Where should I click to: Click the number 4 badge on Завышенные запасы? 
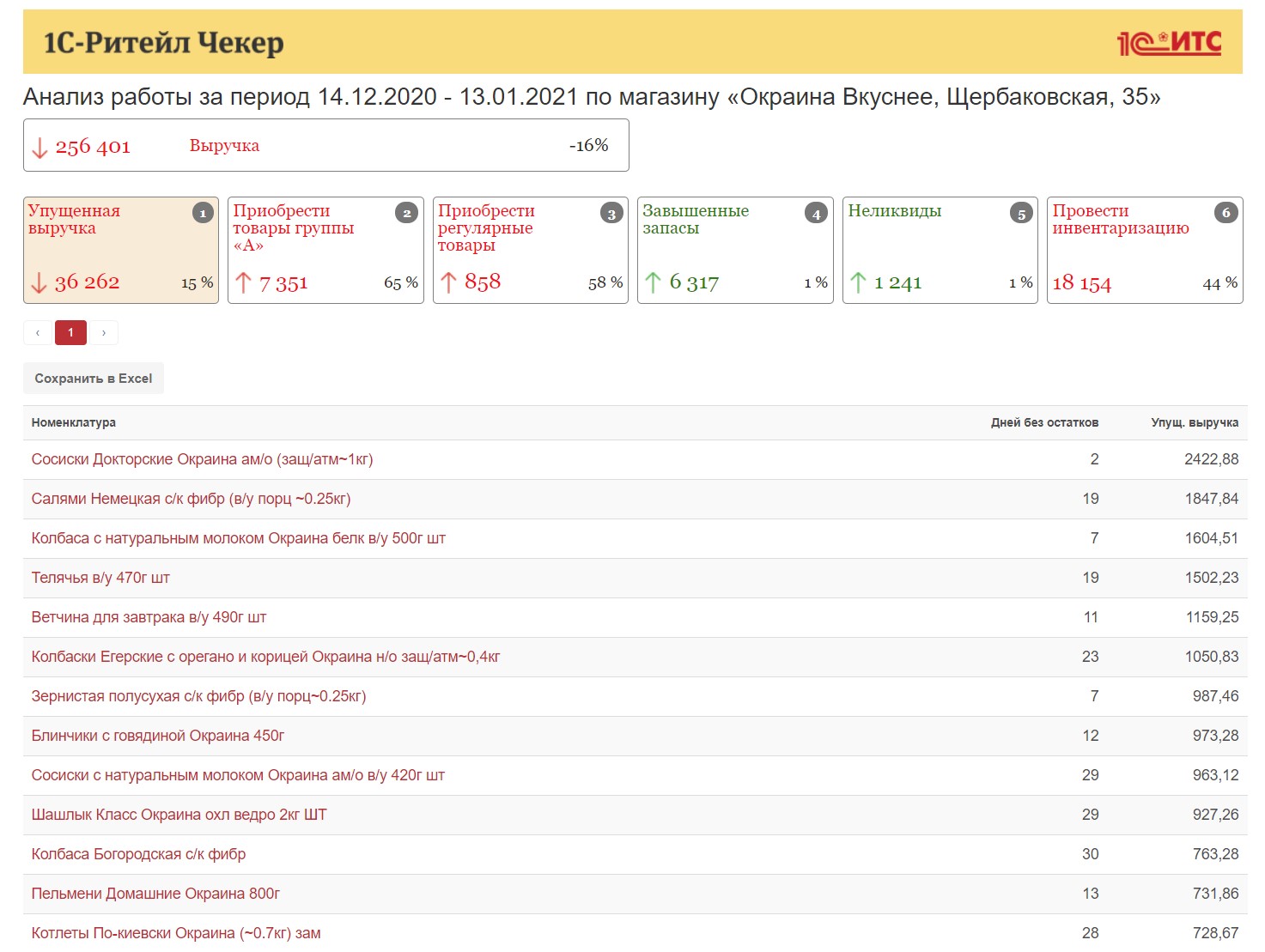tap(816, 213)
